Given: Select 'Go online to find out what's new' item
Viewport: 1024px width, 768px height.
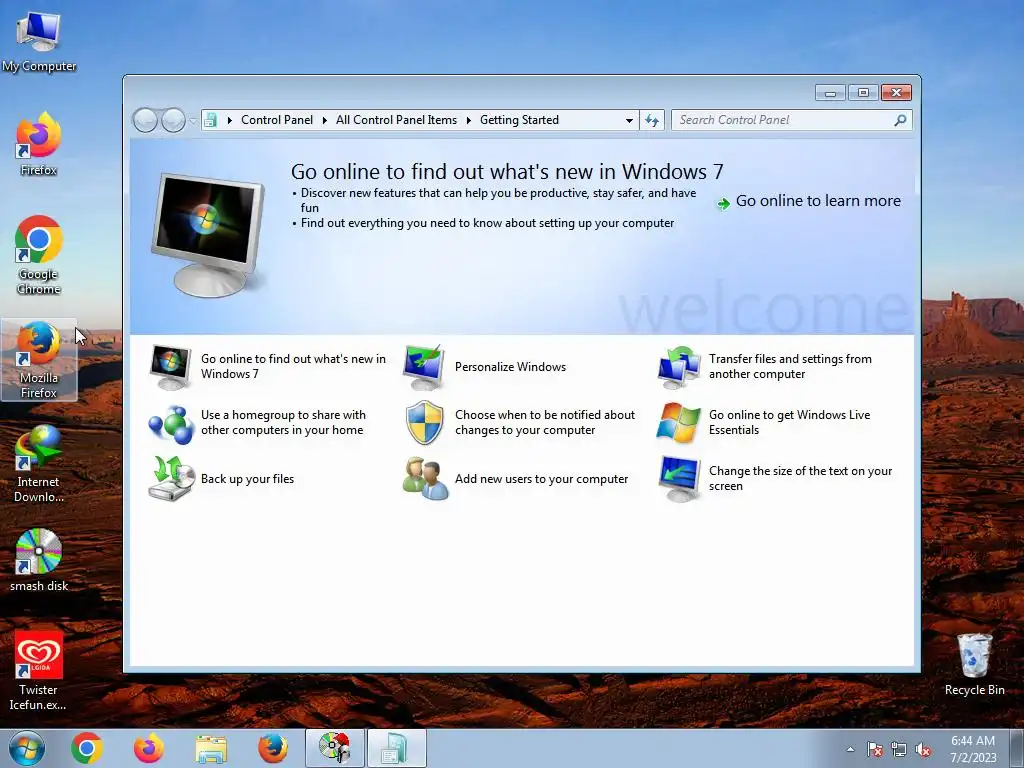Looking at the screenshot, I should tap(268, 366).
